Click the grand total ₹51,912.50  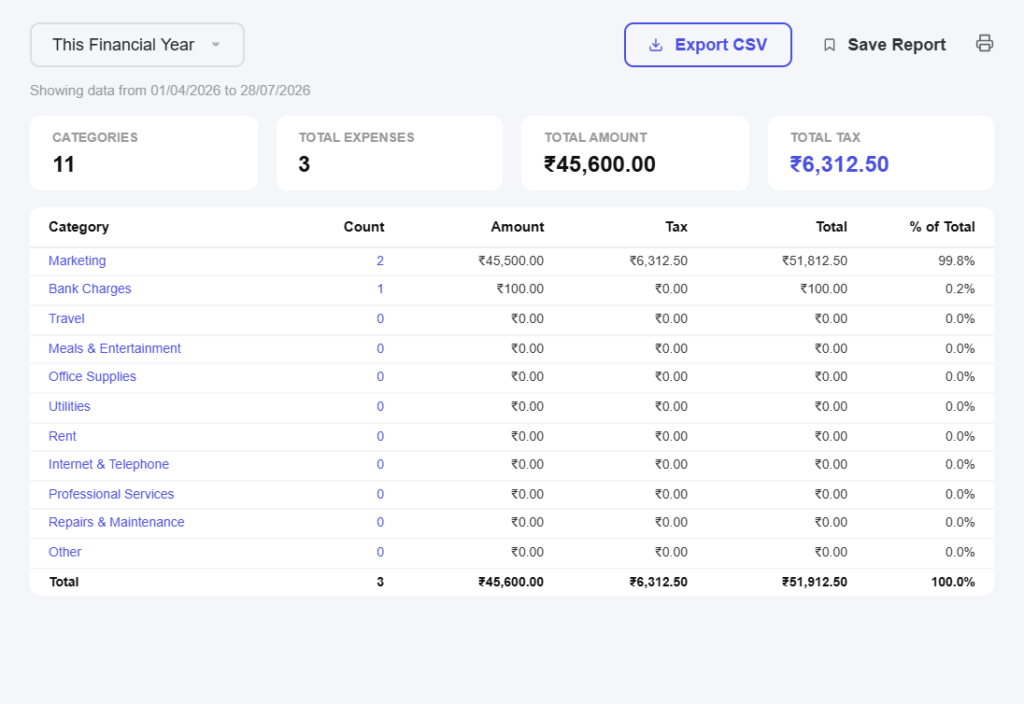tap(814, 582)
